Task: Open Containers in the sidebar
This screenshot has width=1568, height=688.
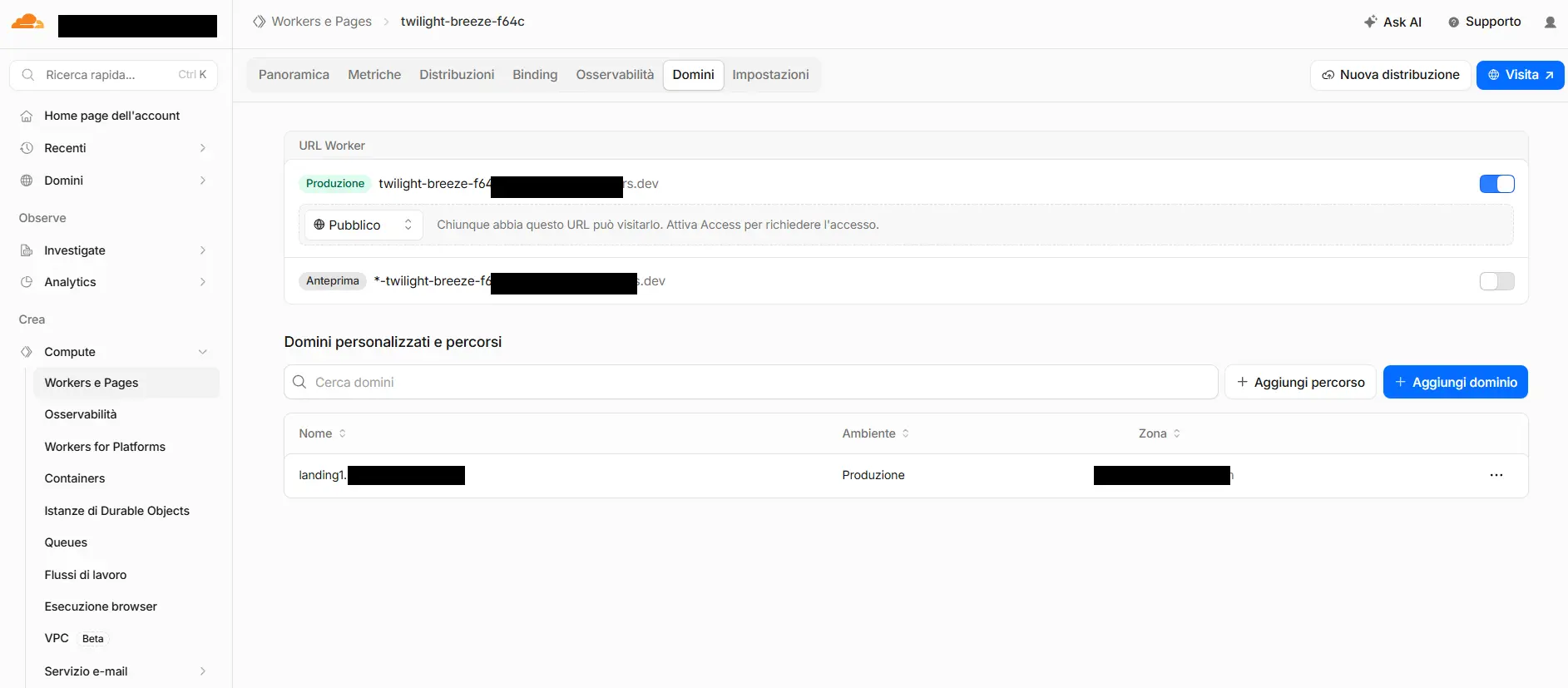Action: (75, 478)
